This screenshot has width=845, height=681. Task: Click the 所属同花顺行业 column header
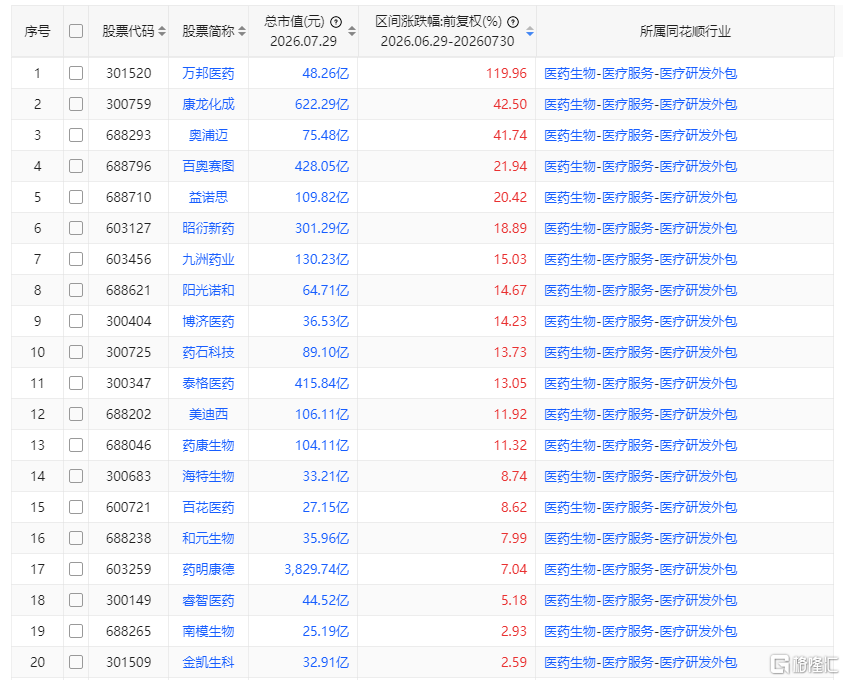685,31
